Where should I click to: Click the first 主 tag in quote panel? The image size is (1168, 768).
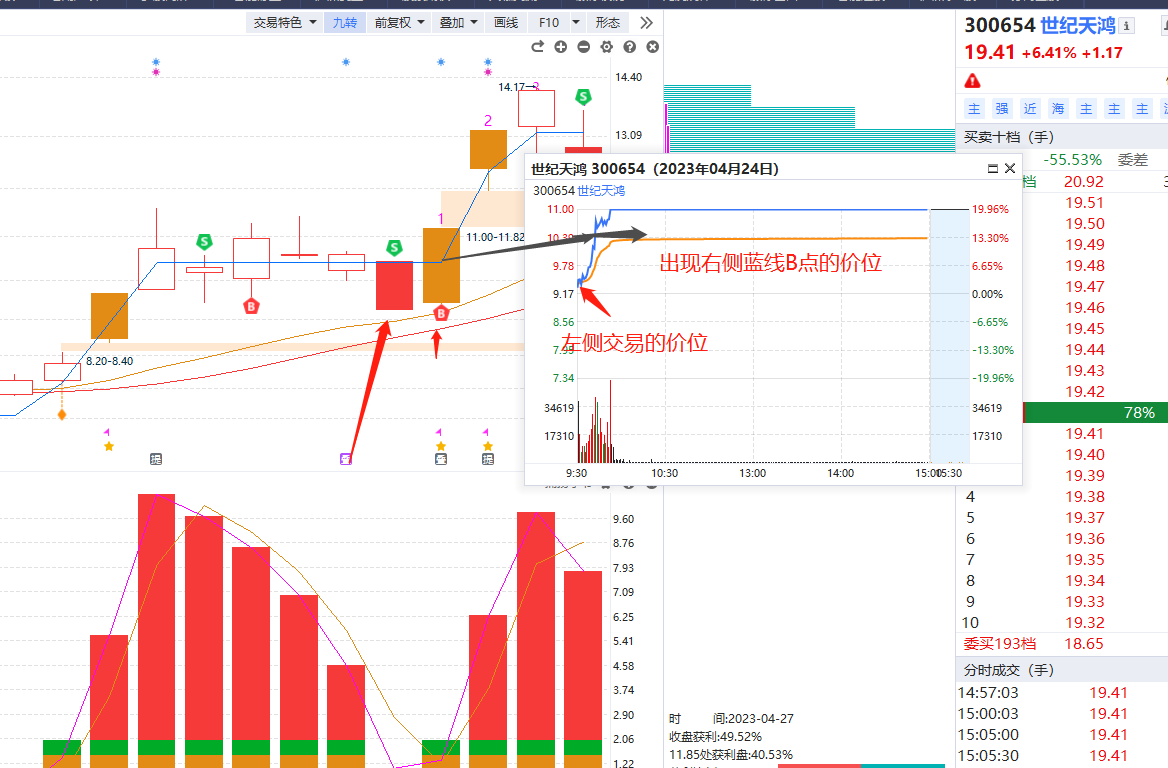tap(974, 109)
